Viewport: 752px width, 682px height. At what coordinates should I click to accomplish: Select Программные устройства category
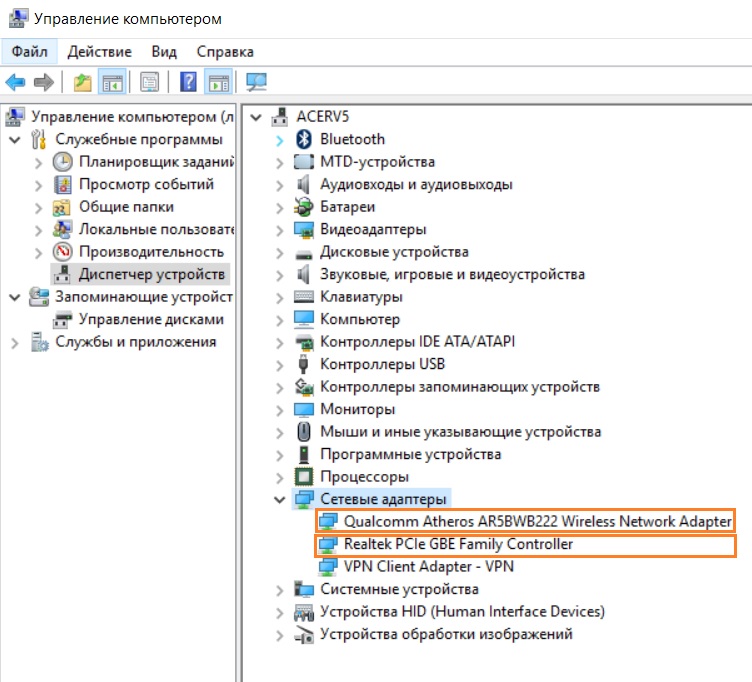point(411,454)
